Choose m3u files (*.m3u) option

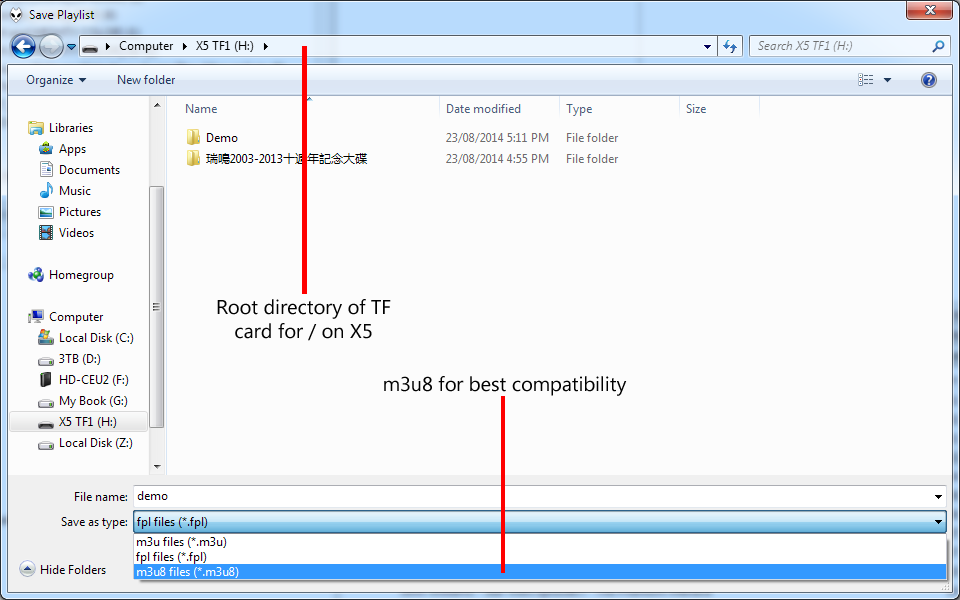point(181,542)
